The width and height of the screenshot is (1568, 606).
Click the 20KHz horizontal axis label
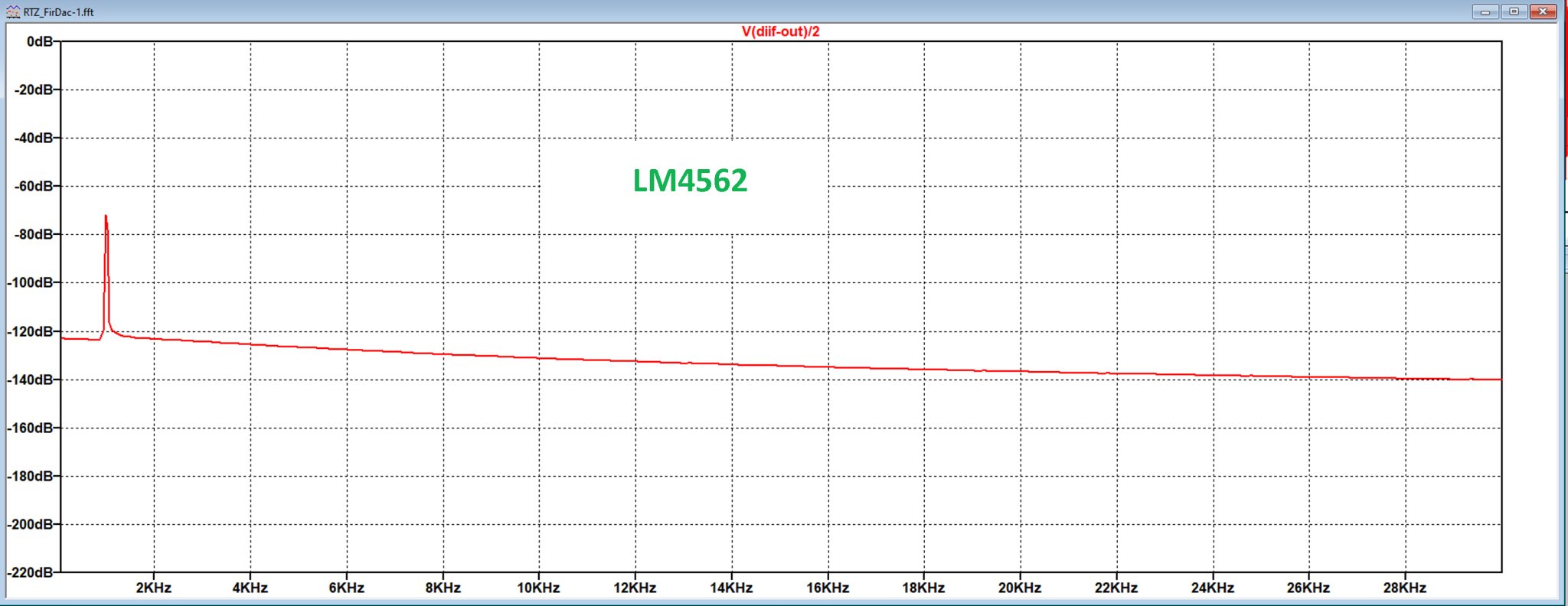click(x=1020, y=588)
